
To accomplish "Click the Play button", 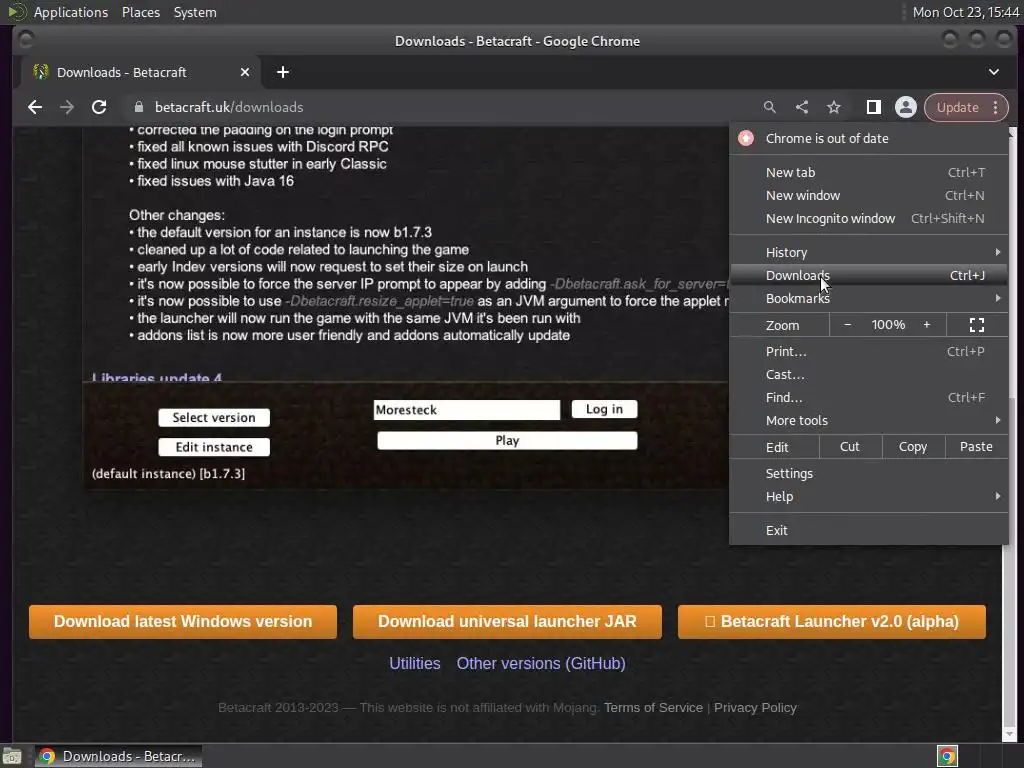I will click(x=507, y=440).
